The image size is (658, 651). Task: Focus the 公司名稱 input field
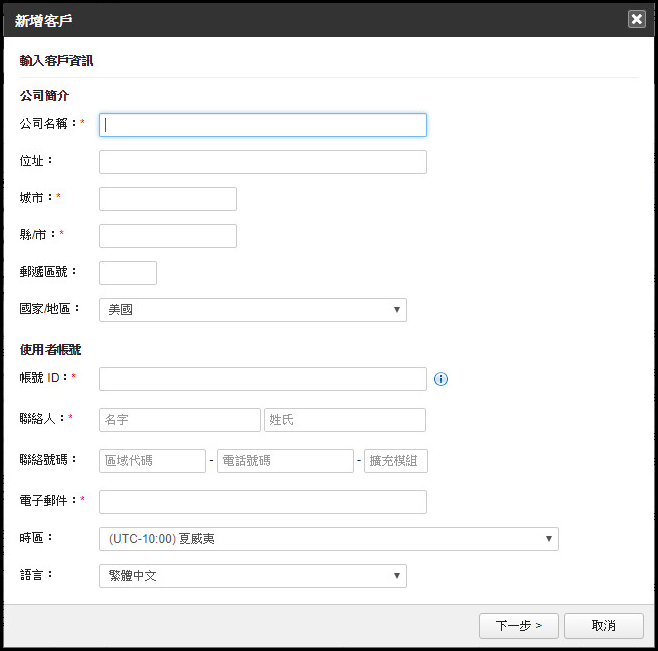263,125
